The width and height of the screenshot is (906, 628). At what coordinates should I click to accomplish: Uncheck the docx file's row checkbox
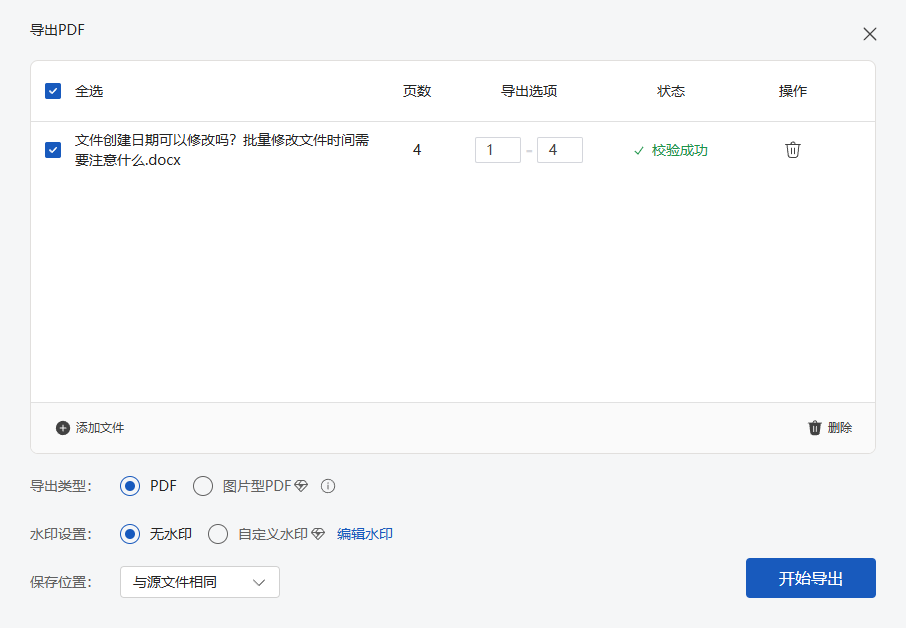[x=52, y=150]
